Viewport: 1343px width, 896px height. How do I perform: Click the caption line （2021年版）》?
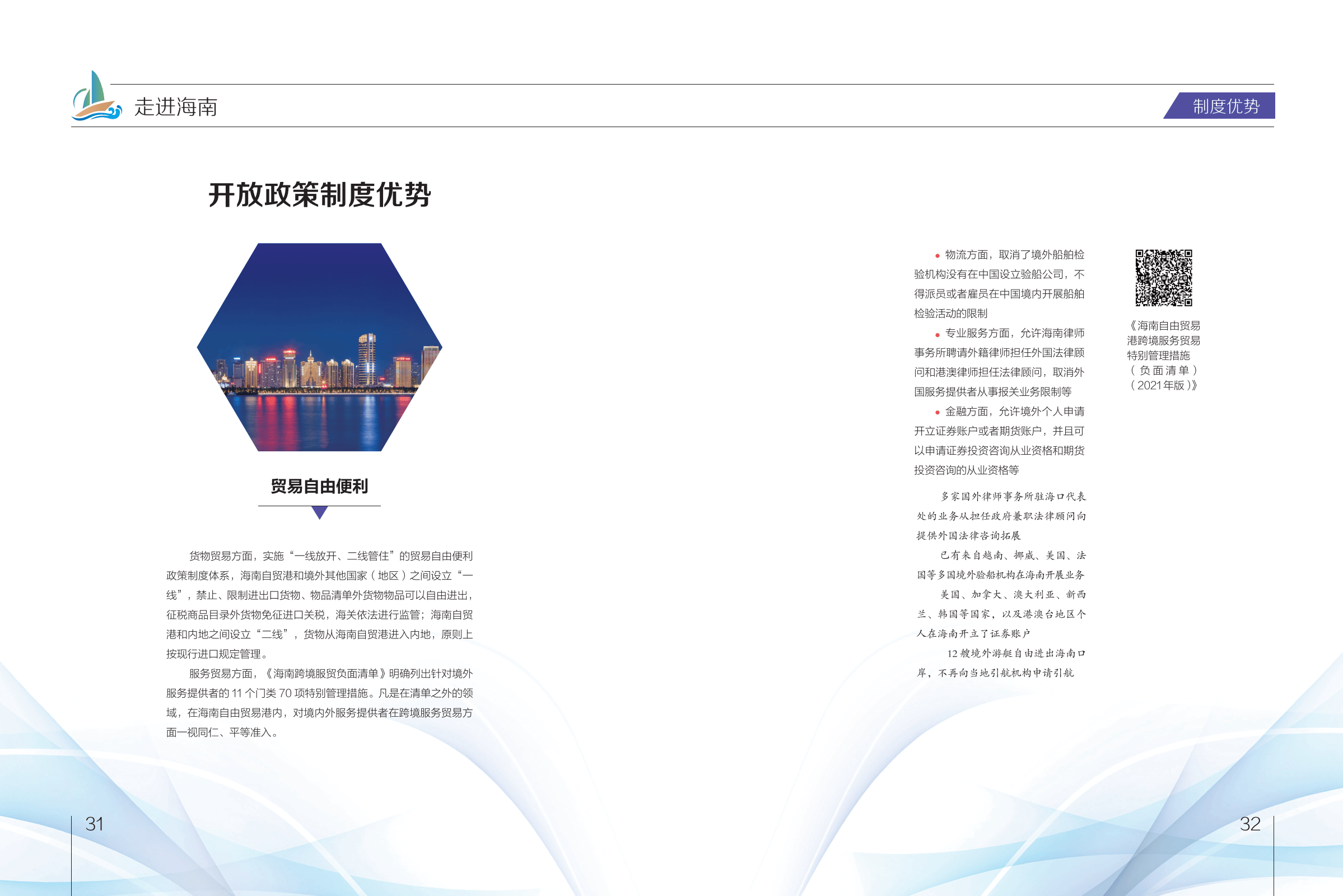pyautogui.click(x=1164, y=385)
